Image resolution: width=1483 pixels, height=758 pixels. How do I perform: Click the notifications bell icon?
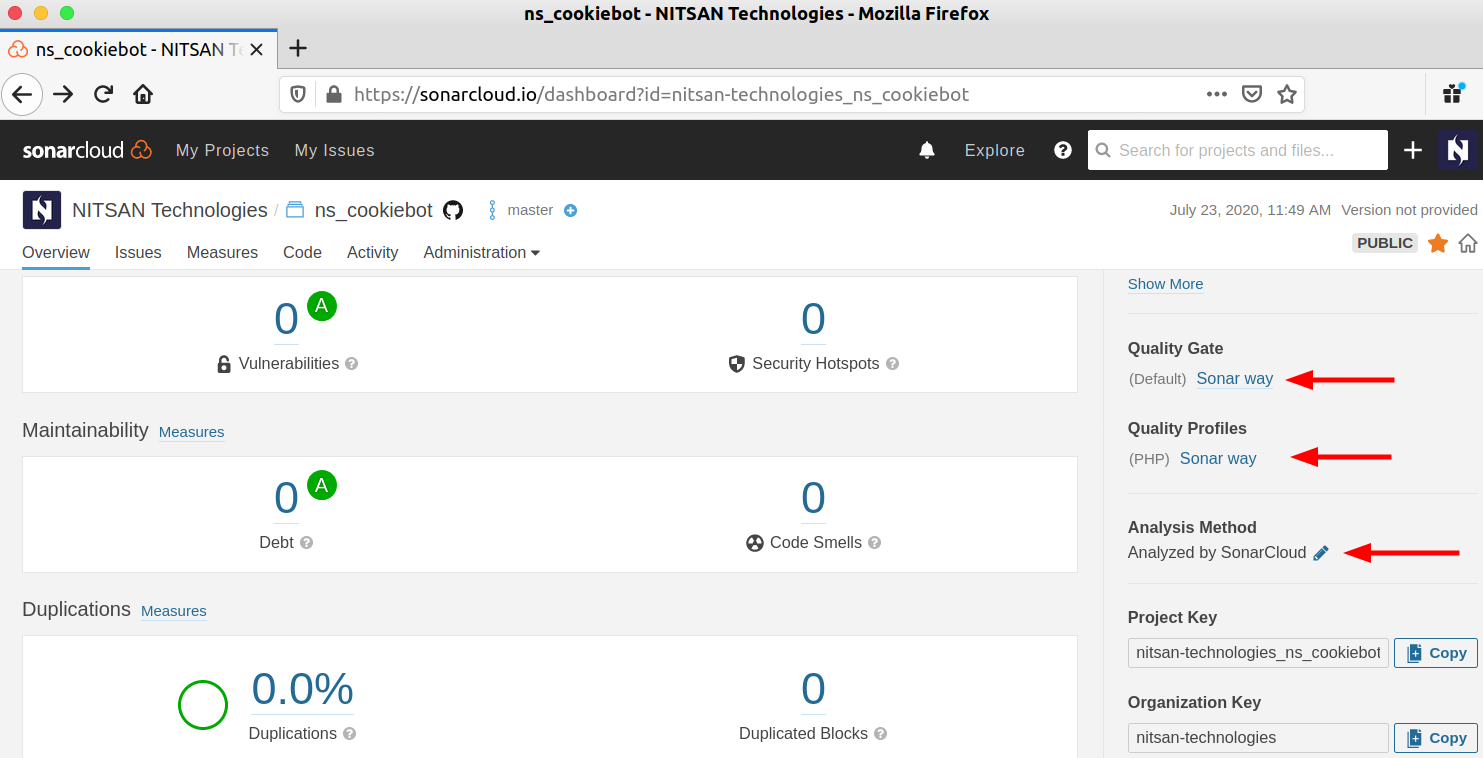927,150
